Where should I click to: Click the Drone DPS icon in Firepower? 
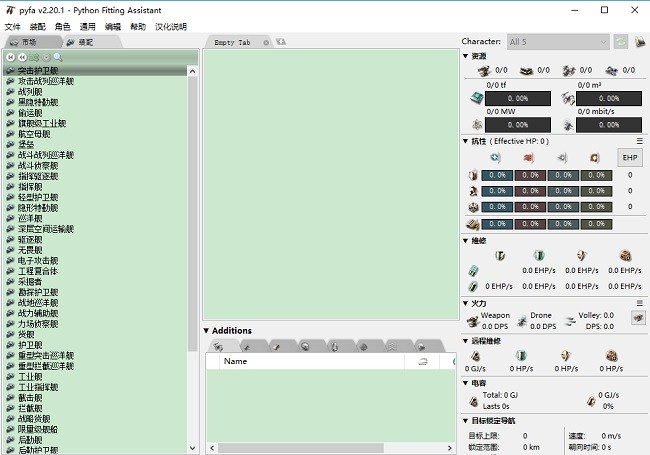(522, 321)
